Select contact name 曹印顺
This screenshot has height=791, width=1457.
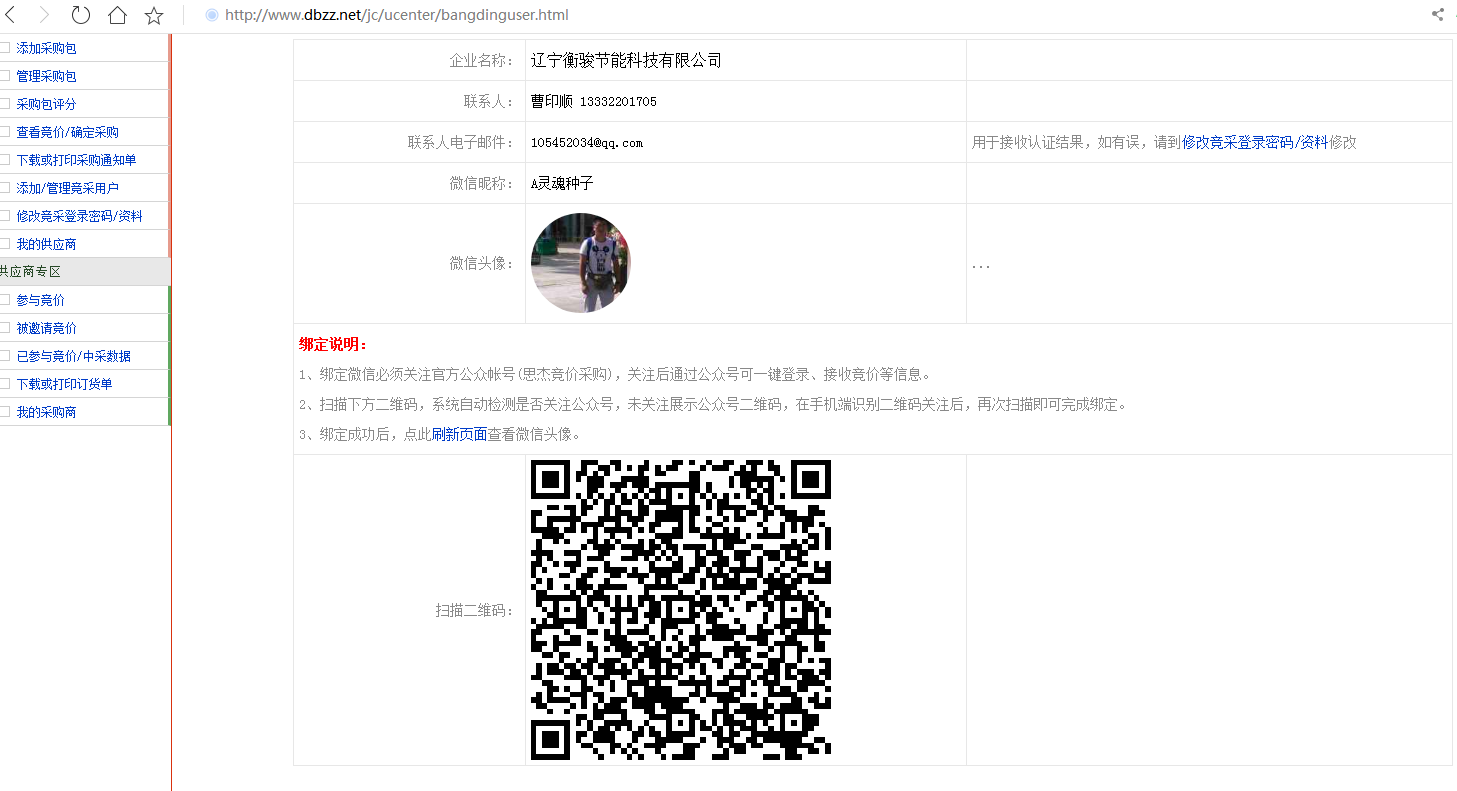pyautogui.click(x=552, y=101)
